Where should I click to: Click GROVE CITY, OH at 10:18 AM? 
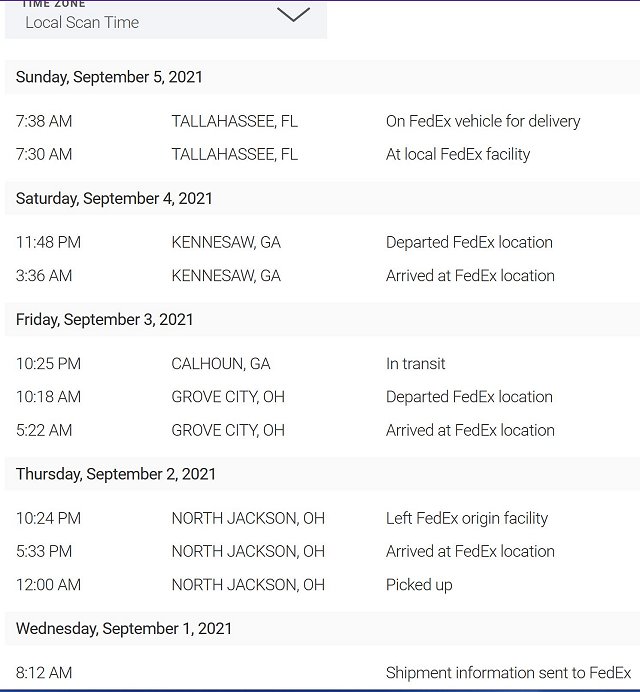click(228, 397)
